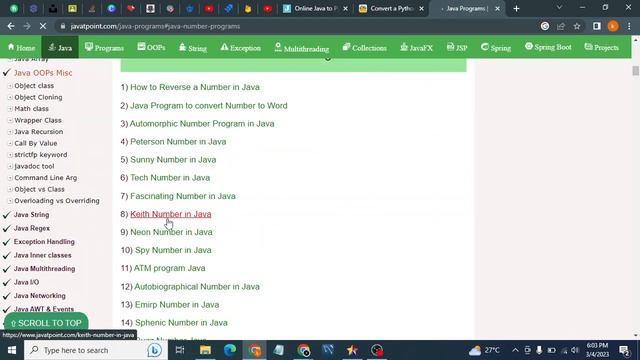This screenshot has height=360, width=640.
Task: Select Object class in sidebar
Action: coord(34,86)
